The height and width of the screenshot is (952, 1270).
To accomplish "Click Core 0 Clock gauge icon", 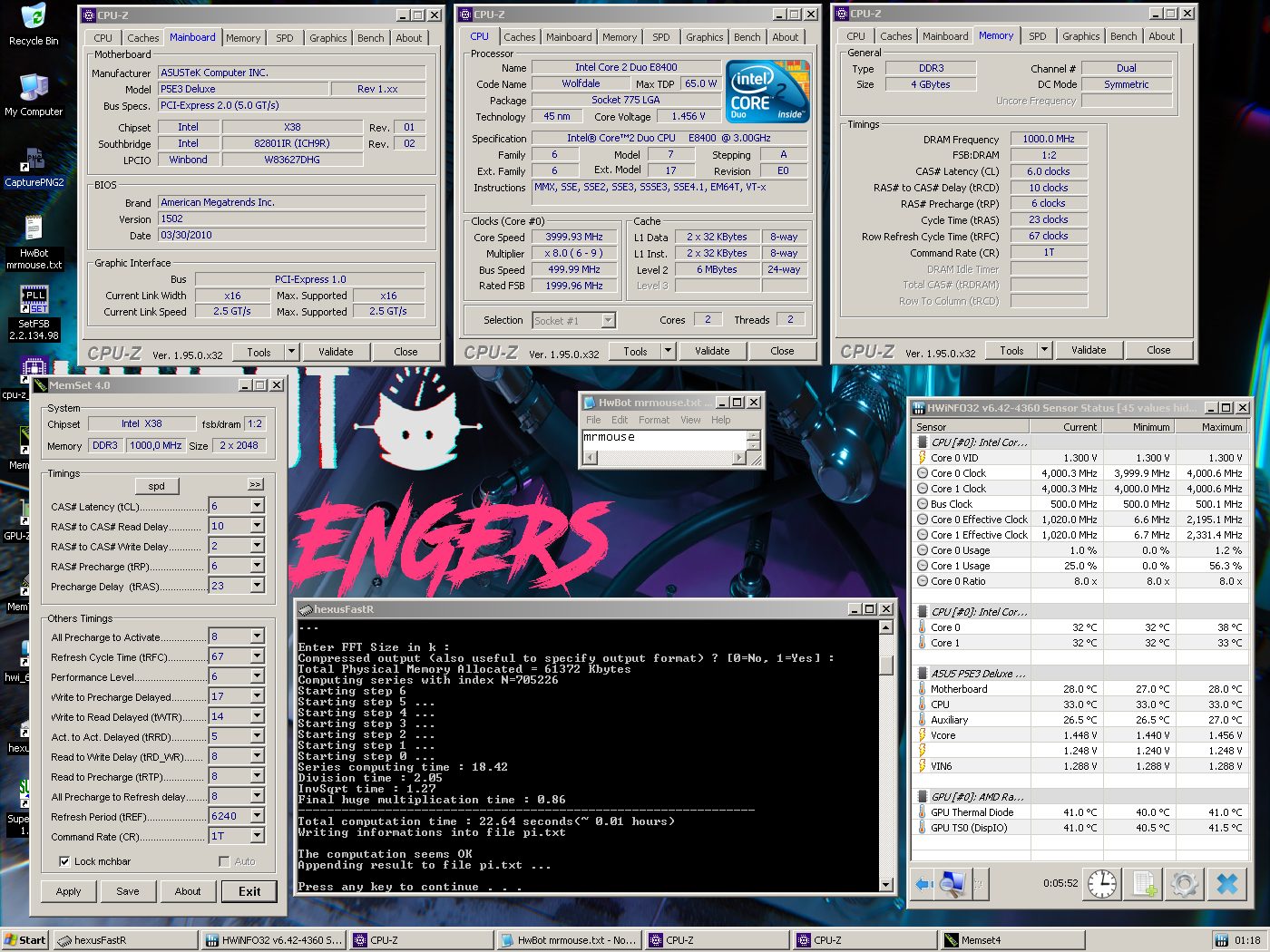I will click(923, 473).
